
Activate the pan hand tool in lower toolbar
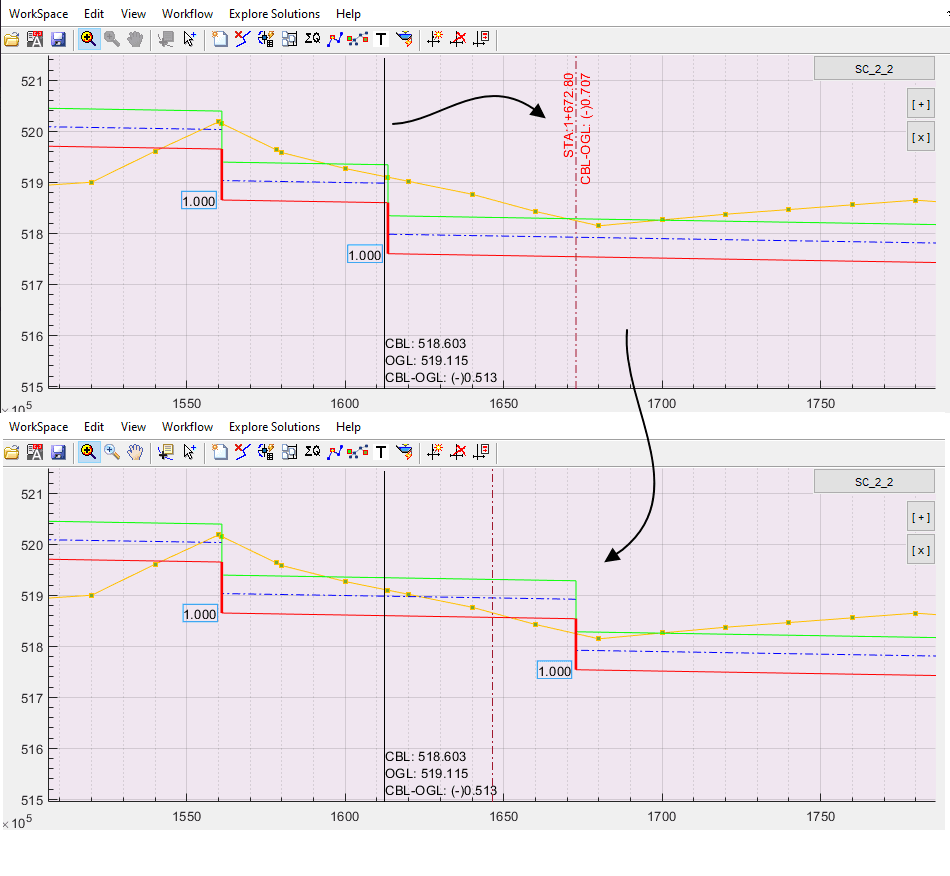click(x=135, y=453)
